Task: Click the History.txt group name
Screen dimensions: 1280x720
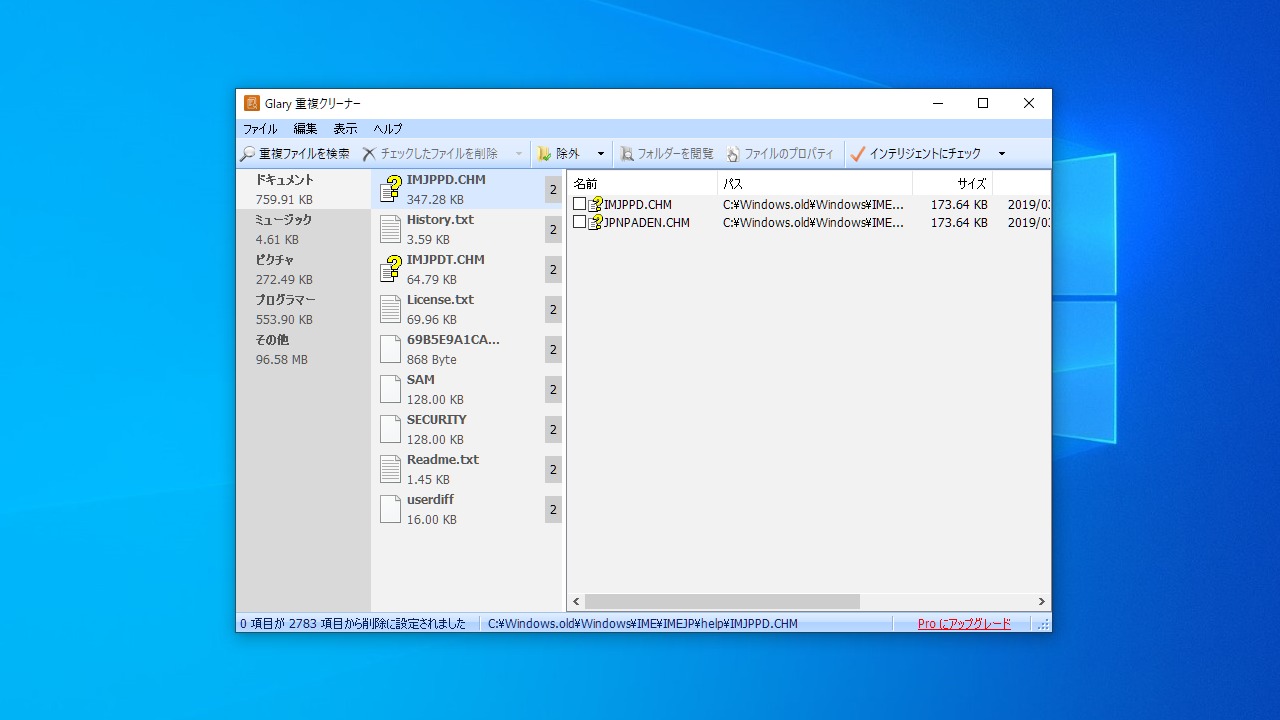Action: click(x=440, y=220)
